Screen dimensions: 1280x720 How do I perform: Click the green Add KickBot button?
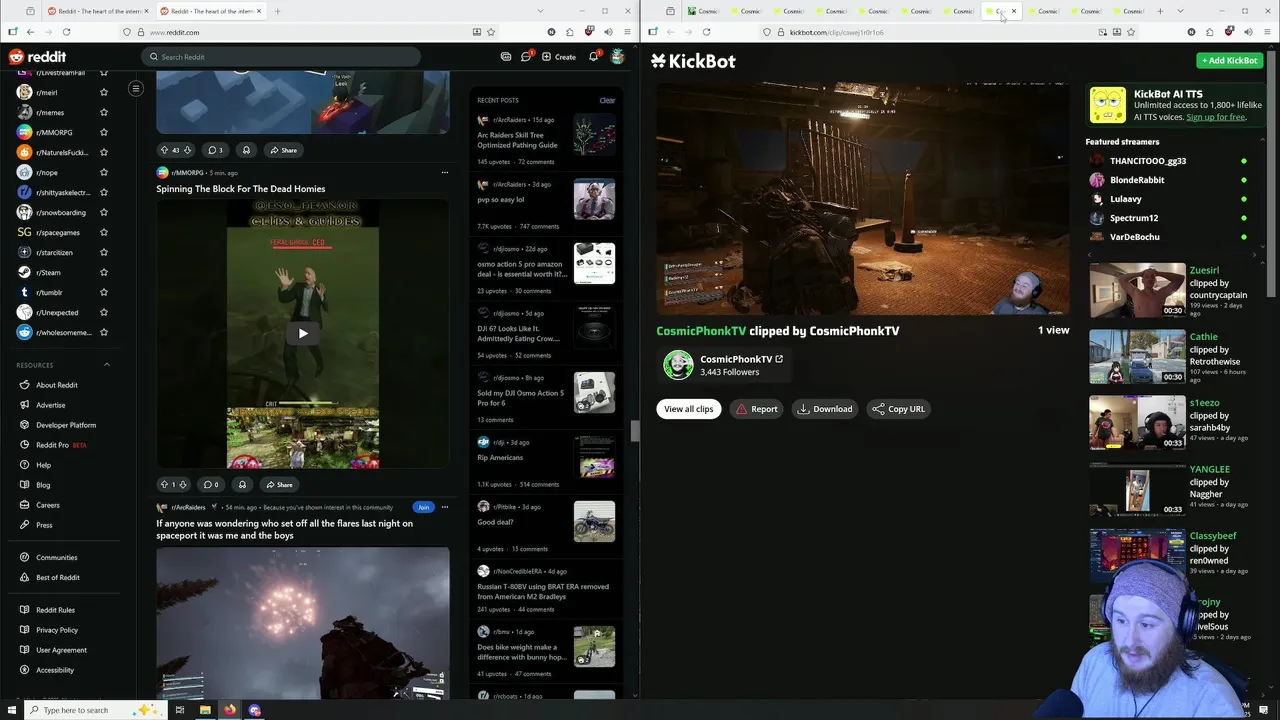[1230, 61]
